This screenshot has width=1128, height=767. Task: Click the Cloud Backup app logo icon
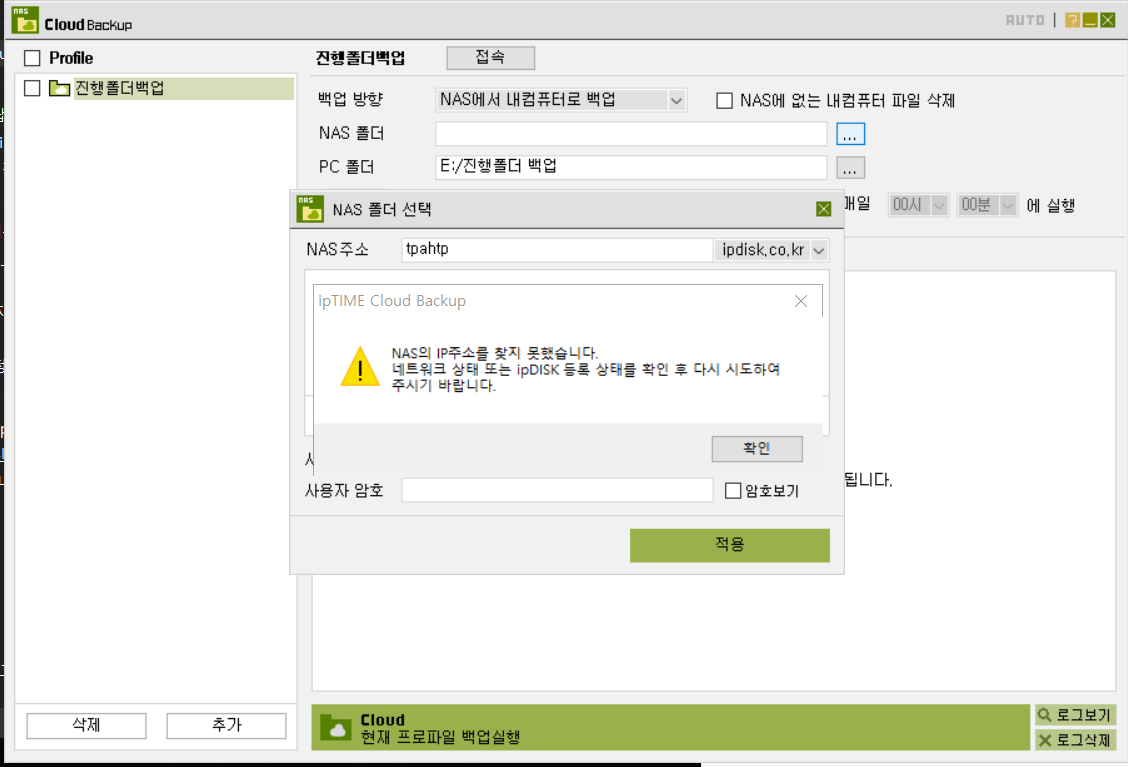(x=25, y=20)
